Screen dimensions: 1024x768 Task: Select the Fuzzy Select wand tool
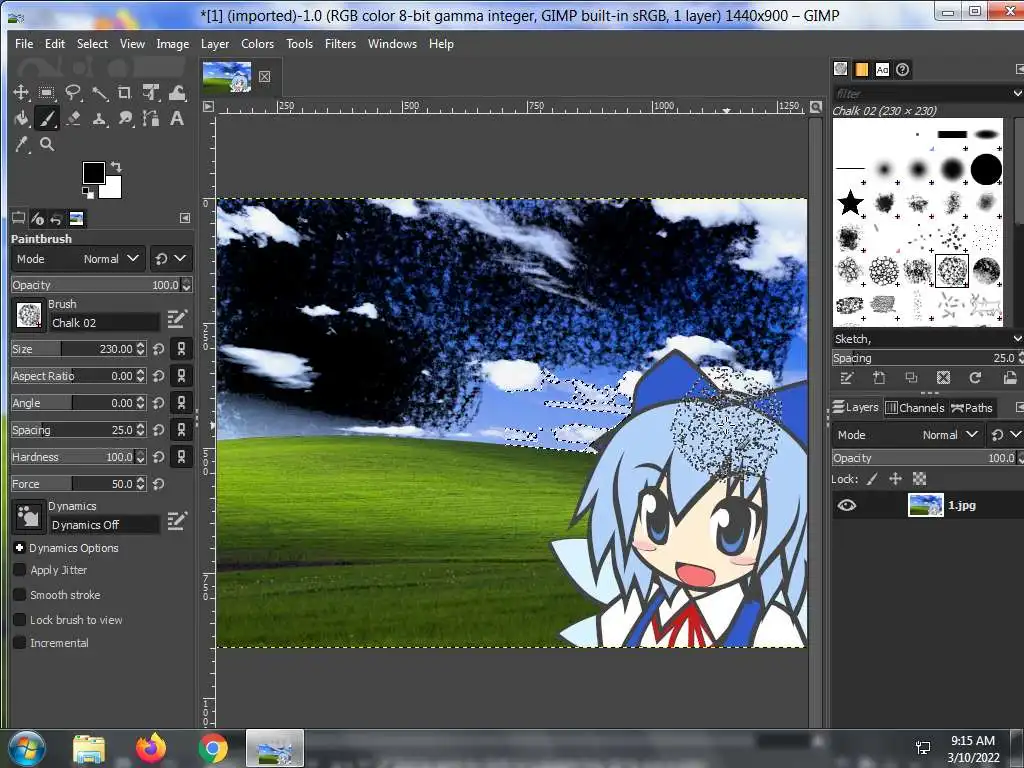99,92
